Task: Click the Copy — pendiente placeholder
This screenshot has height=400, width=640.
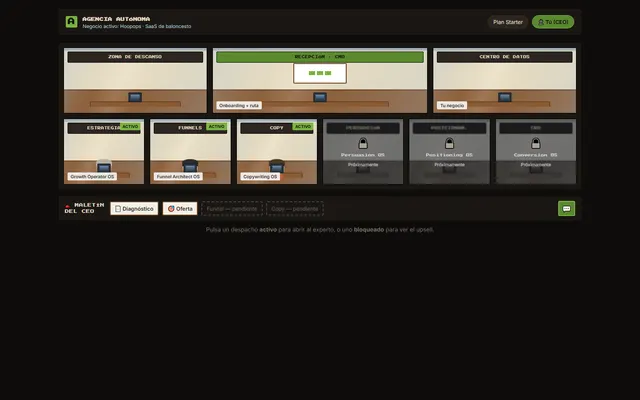Action: (x=295, y=209)
